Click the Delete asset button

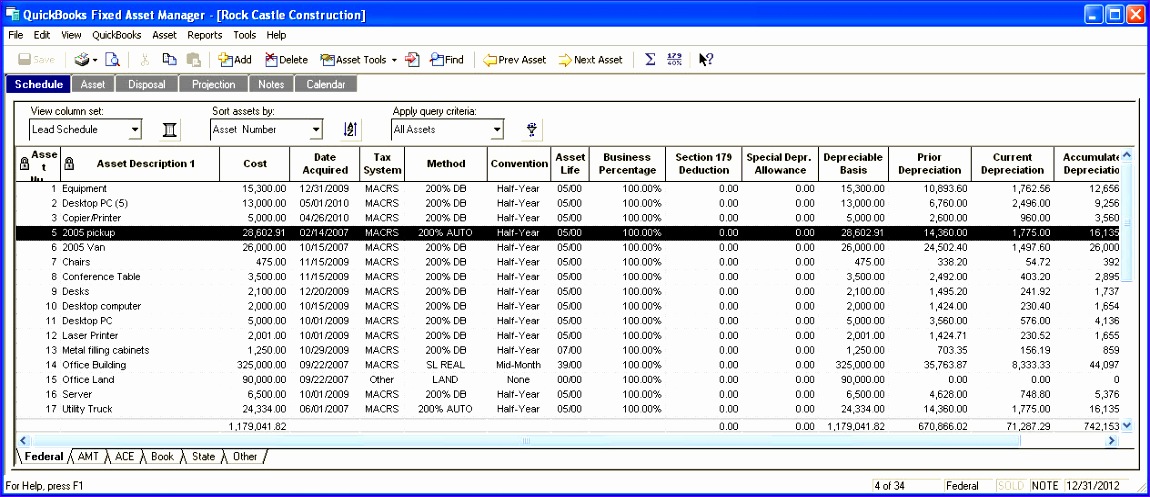click(x=286, y=60)
